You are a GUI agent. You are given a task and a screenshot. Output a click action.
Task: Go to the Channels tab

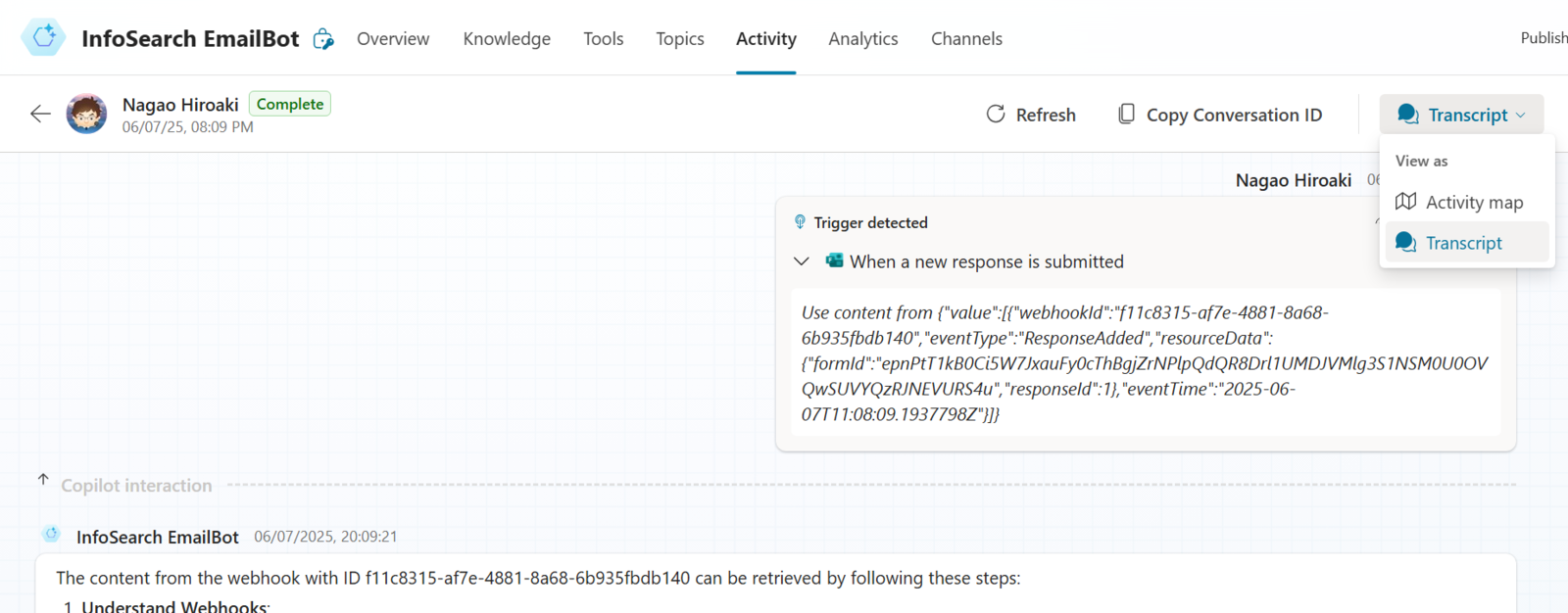point(966,39)
